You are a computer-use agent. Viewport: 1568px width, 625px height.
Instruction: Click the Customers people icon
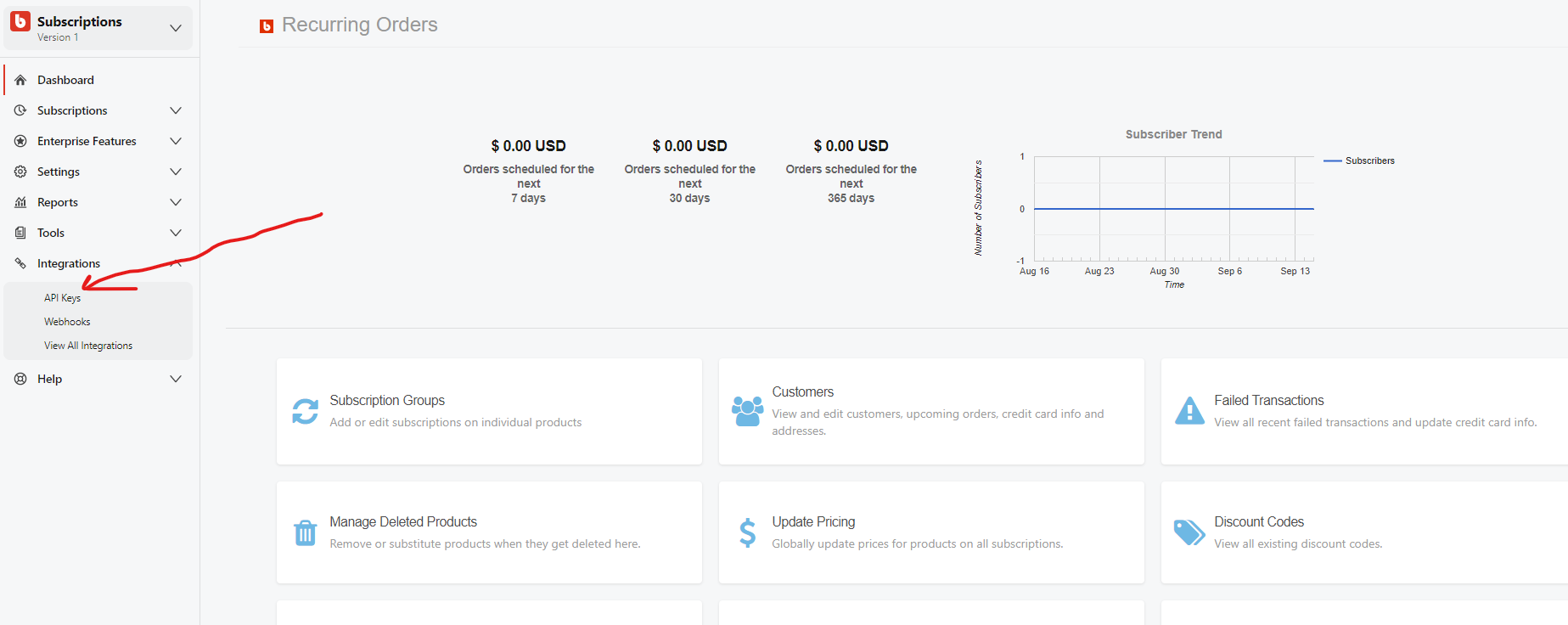[x=747, y=411]
